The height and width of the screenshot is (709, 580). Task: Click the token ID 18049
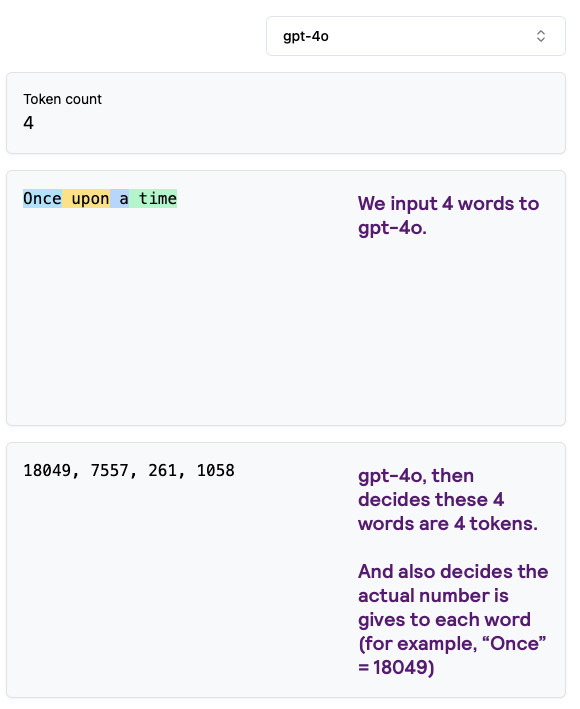pos(47,471)
